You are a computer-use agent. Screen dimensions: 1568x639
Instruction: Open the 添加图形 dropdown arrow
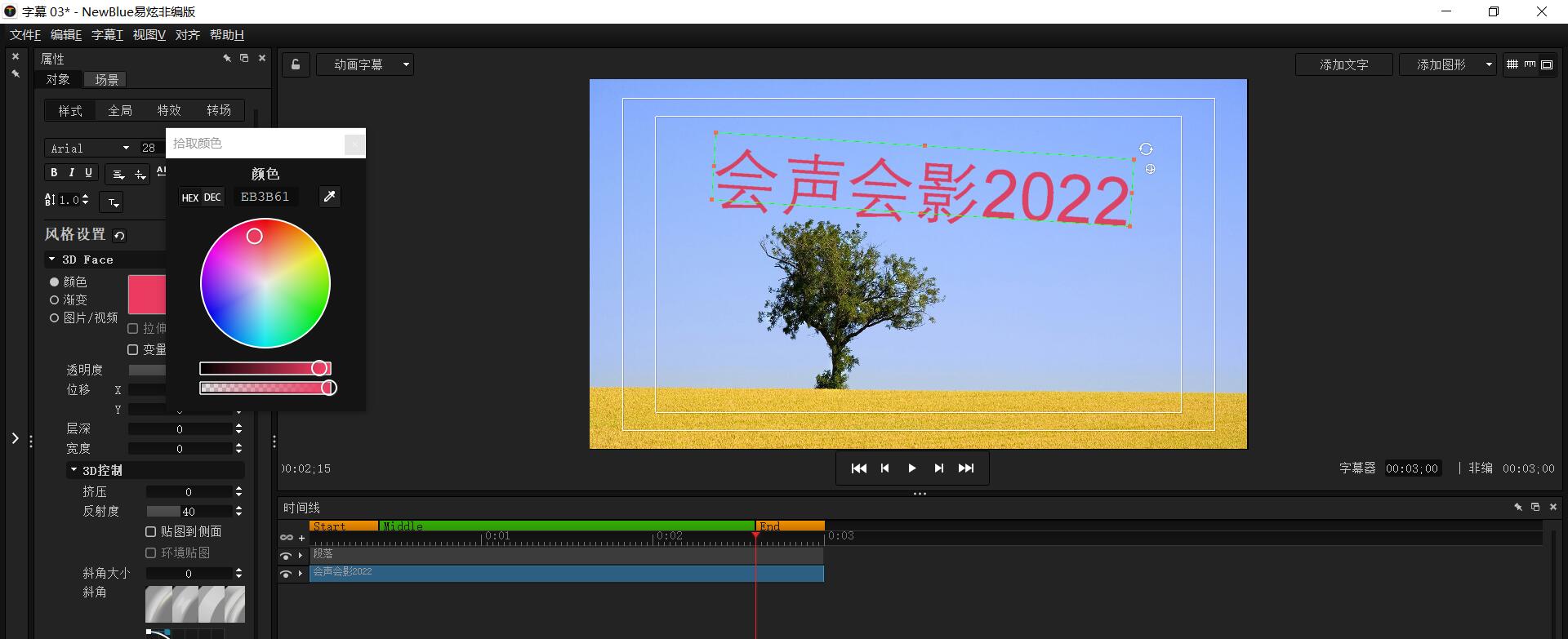[x=1489, y=64]
